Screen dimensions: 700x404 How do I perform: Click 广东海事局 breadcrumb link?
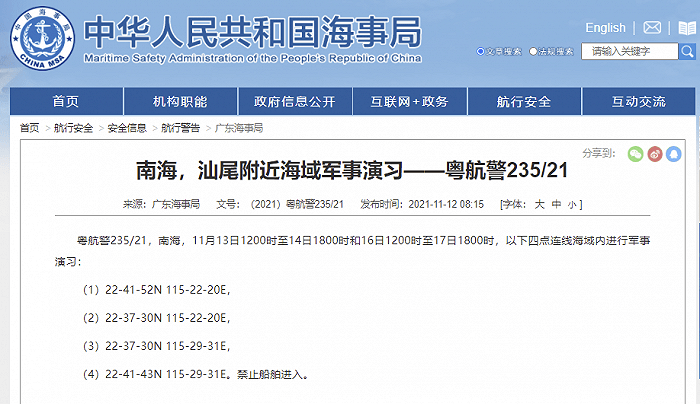click(239, 128)
